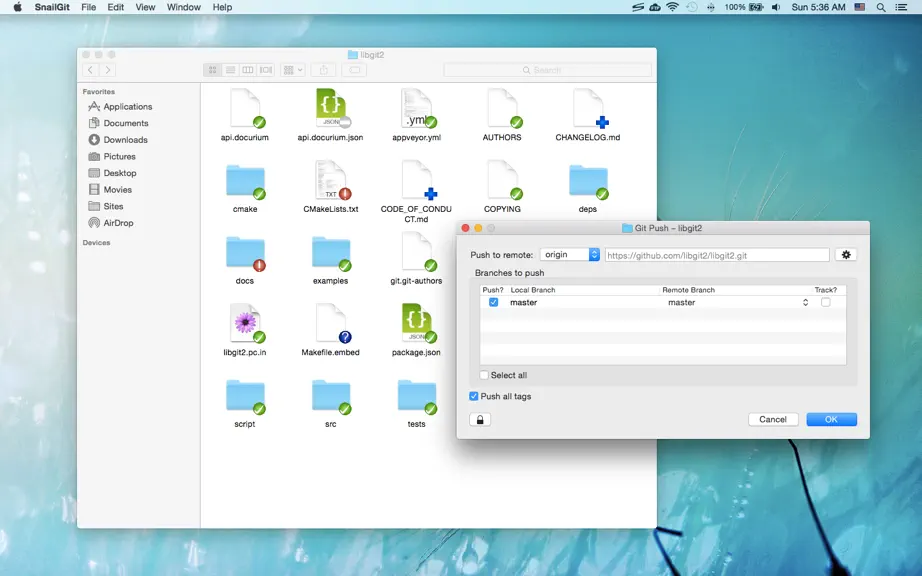Viewport: 922px width, 576px height.
Task: Select the git.git-authors file icon
Action: [417, 252]
